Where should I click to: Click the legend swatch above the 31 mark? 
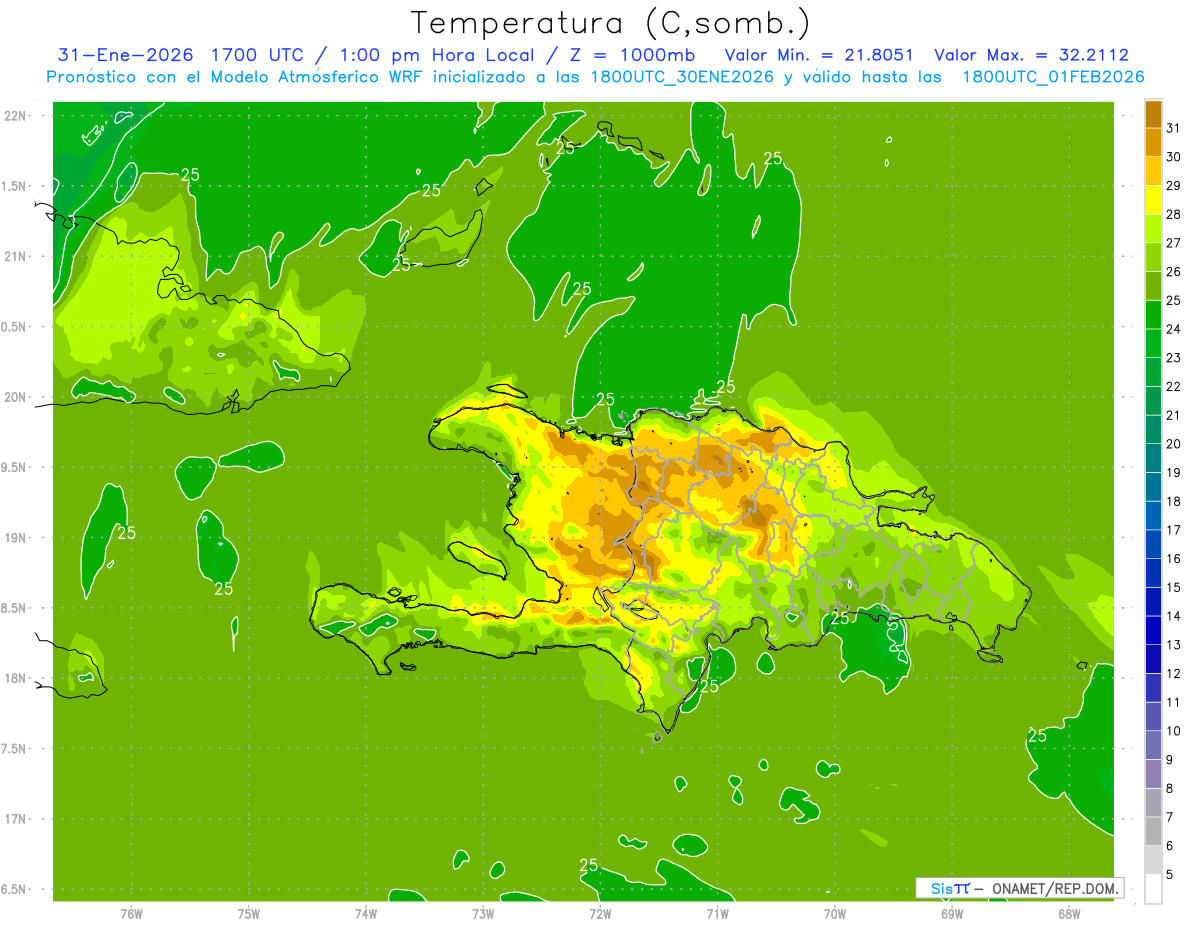click(x=1153, y=113)
